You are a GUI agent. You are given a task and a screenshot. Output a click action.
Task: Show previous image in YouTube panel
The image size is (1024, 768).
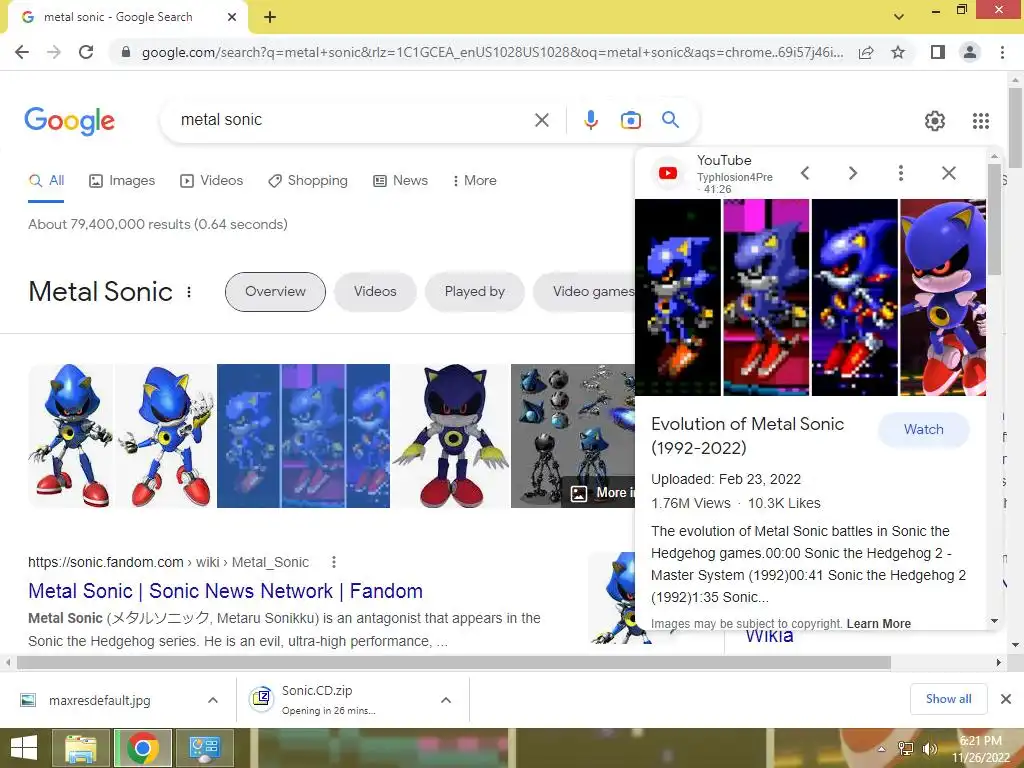point(805,173)
